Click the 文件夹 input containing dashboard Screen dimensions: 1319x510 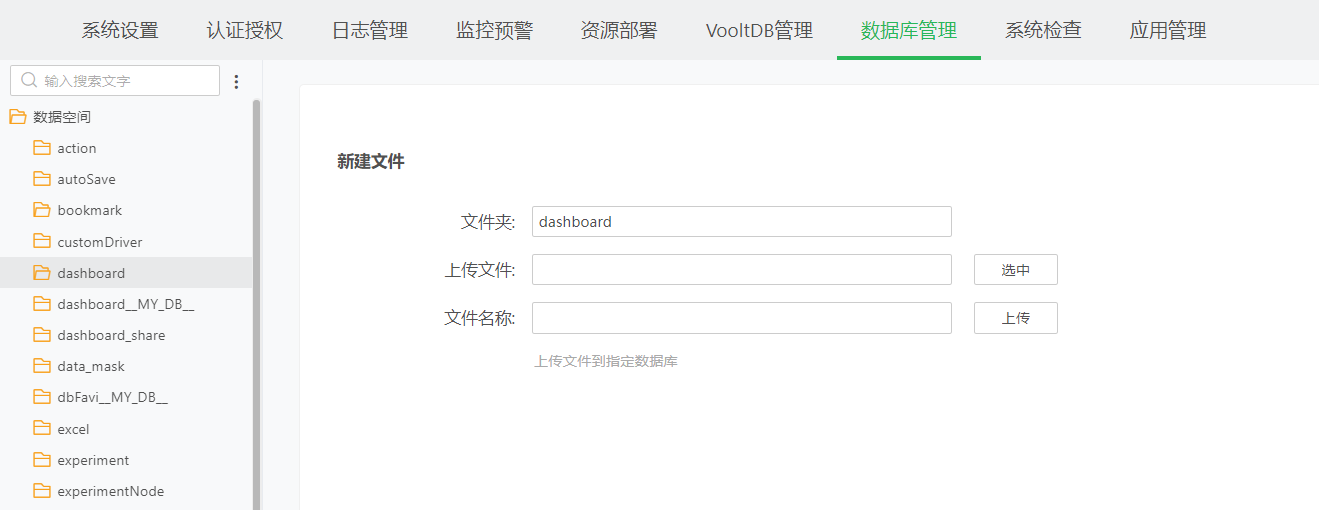pos(741,222)
